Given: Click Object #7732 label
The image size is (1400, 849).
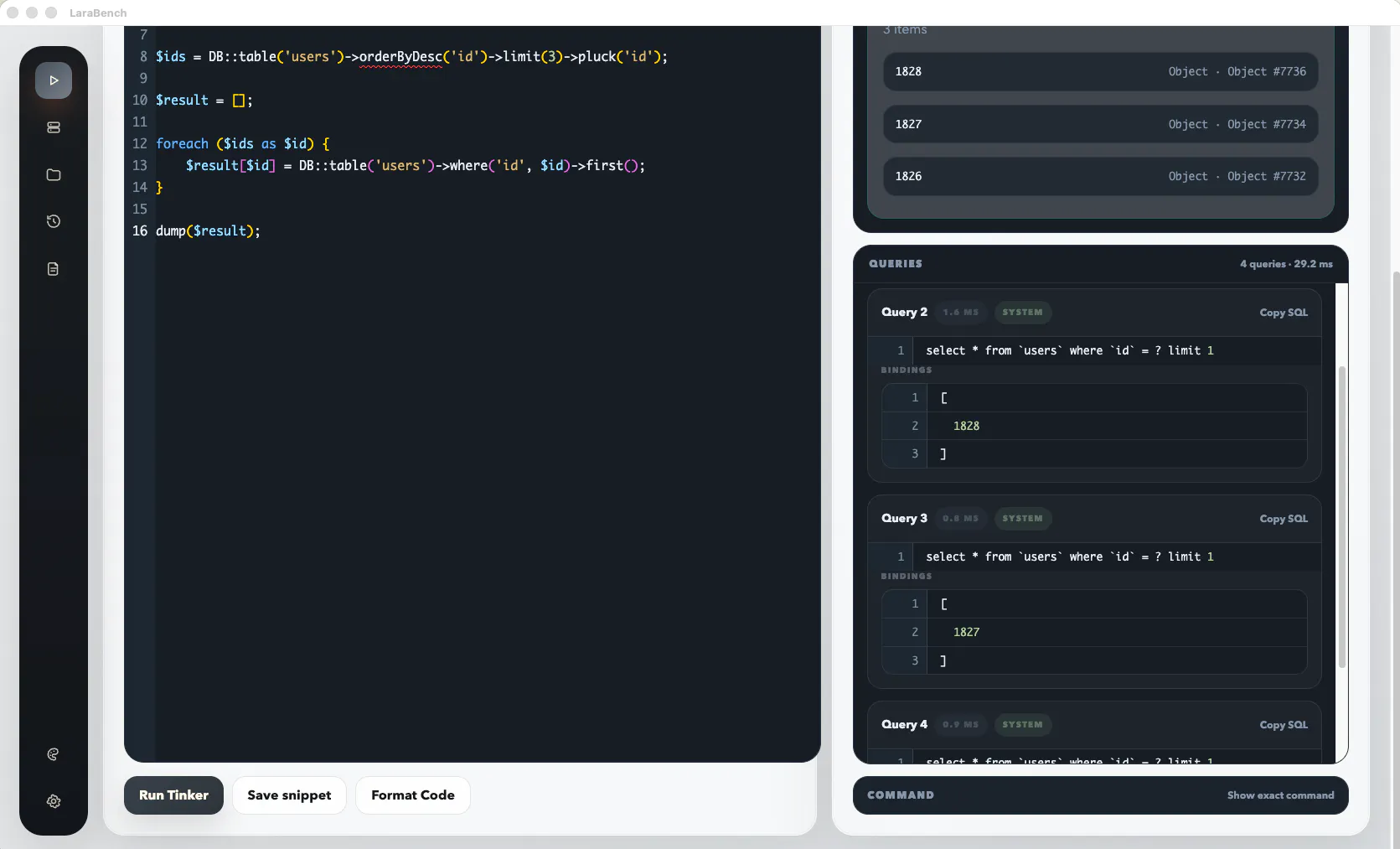Looking at the screenshot, I should (1267, 176).
